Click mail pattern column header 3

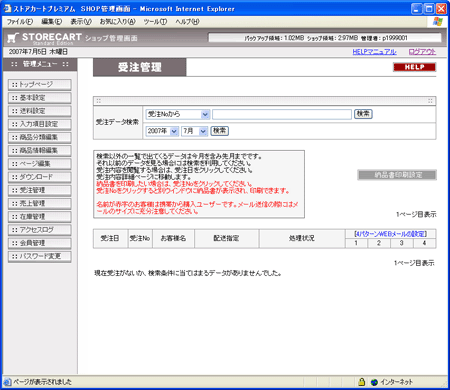tap(401, 243)
